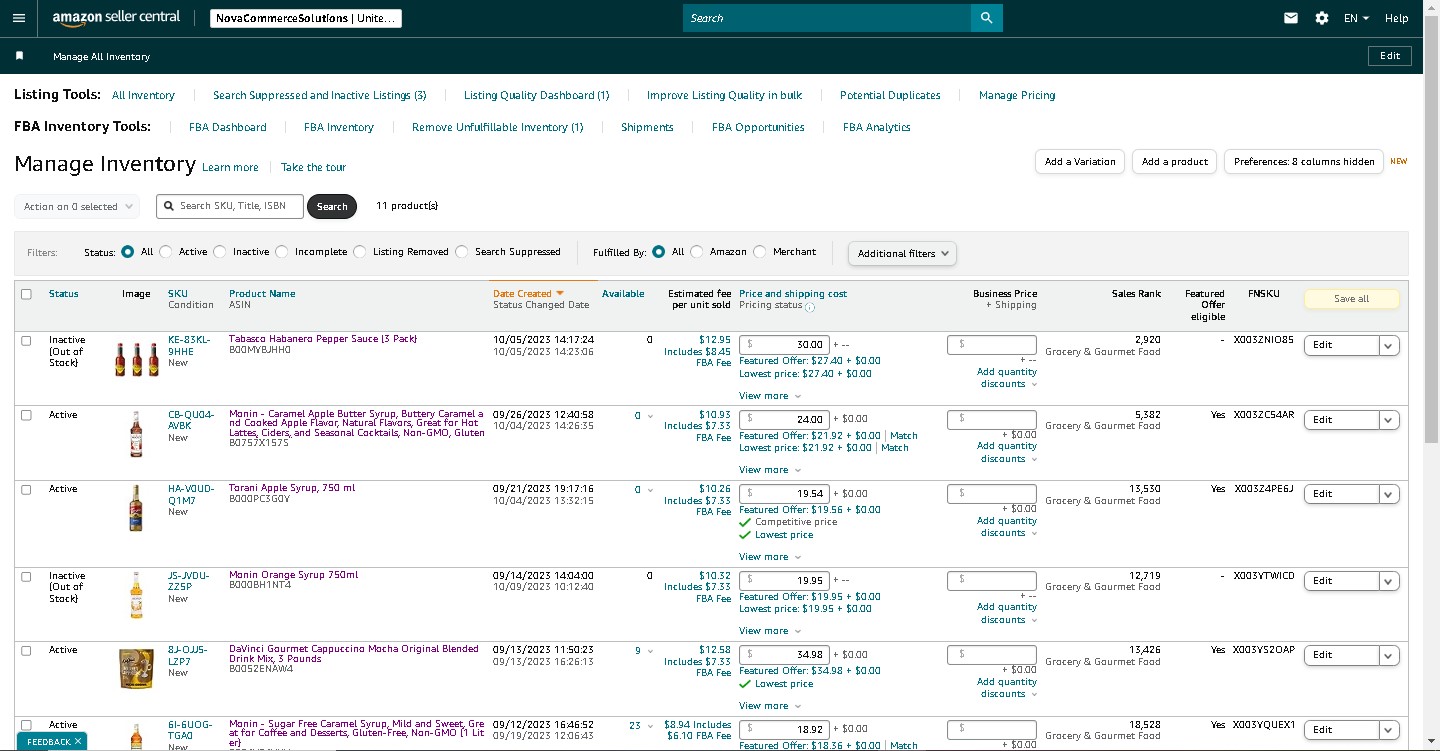The width and height of the screenshot is (1440, 751).
Task: Click the bookmark icon beside Manage All Inventory
Action: [x=19, y=56]
